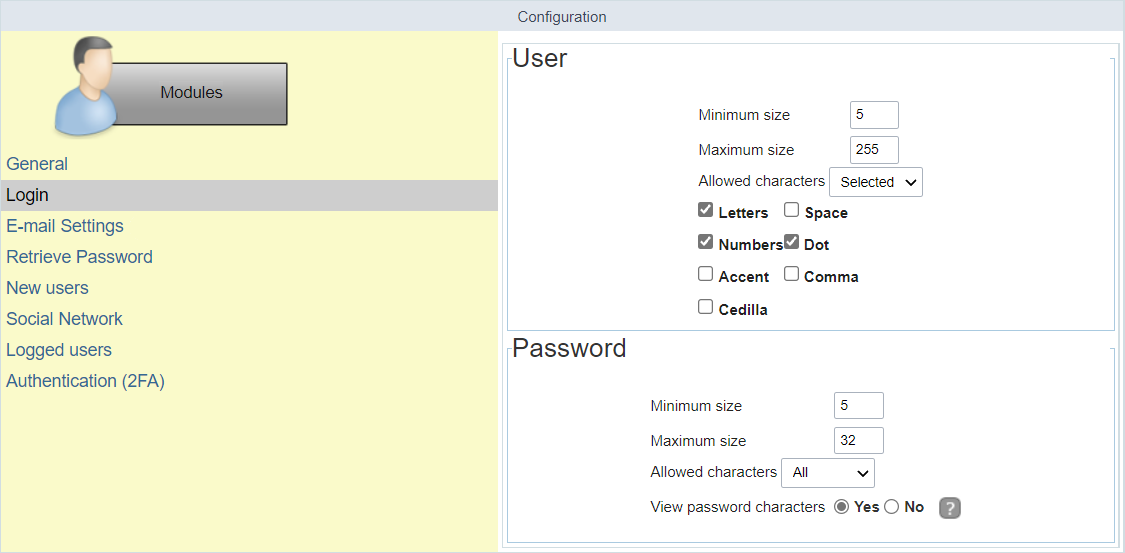The width and height of the screenshot is (1125, 553).
Task: Select the Login menu item
Action: pos(27,195)
